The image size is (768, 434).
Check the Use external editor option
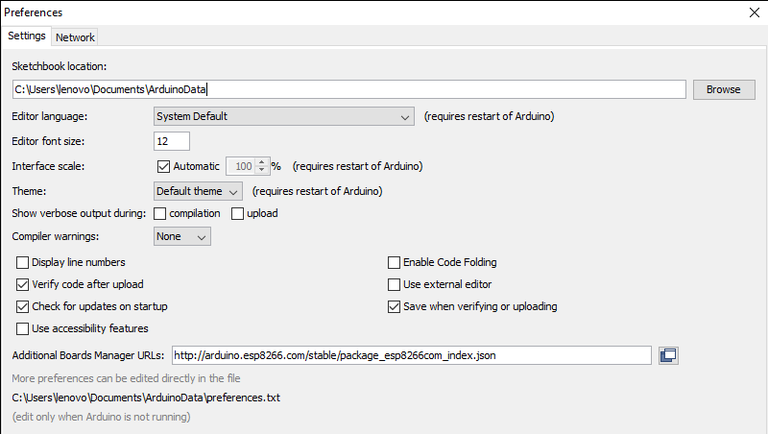[x=394, y=285]
